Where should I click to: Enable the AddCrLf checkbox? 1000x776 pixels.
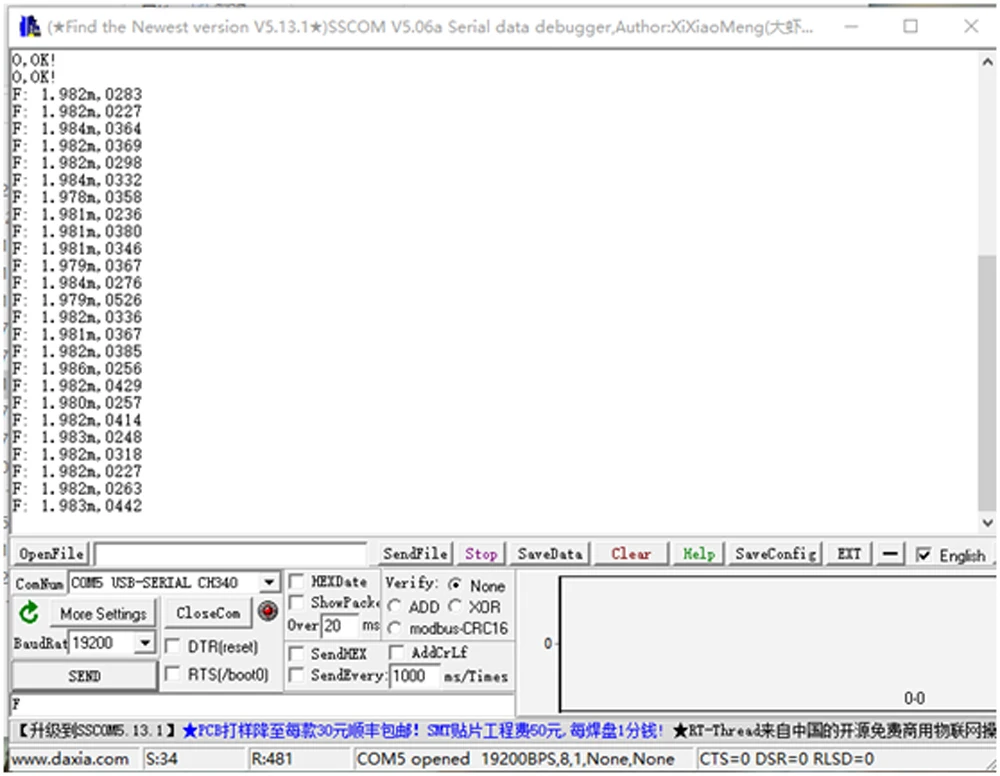tap(397, 652)
